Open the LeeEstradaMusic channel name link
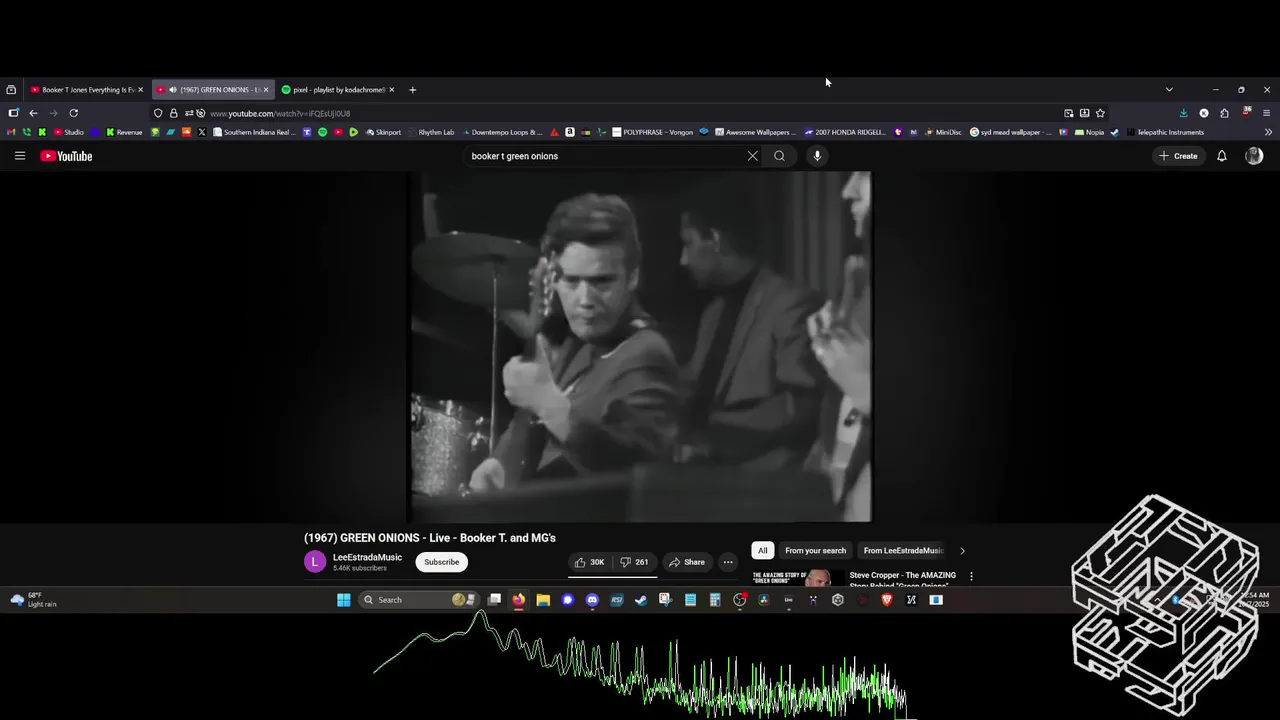1280x720 pixels. tap(367, 557)
